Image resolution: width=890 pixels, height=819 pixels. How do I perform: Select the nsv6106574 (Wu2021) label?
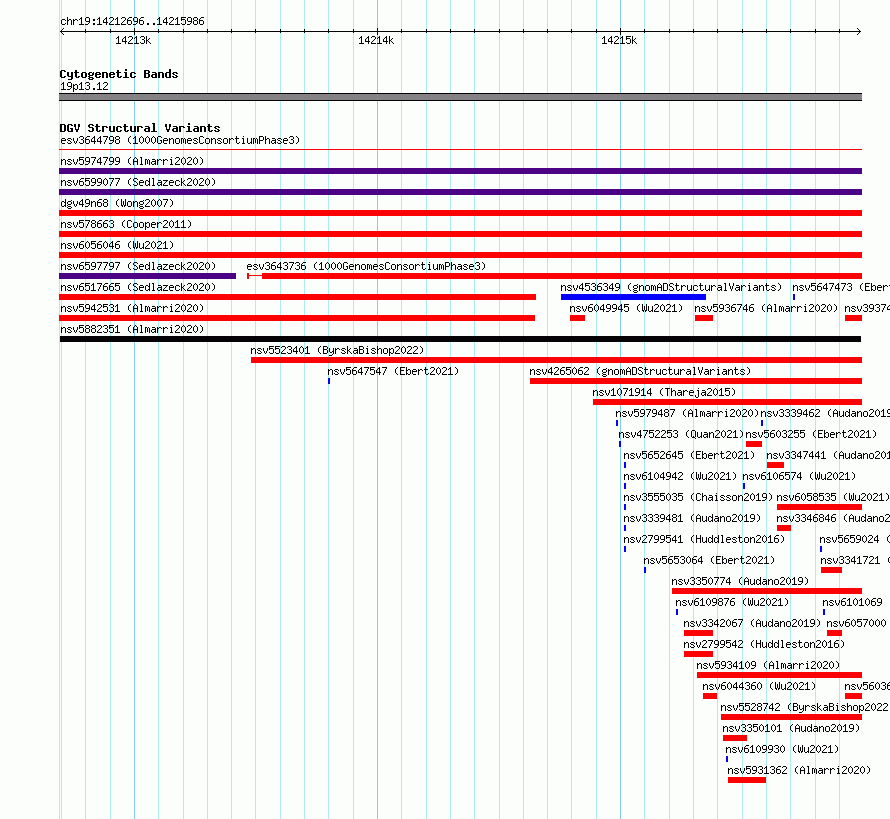799,476
